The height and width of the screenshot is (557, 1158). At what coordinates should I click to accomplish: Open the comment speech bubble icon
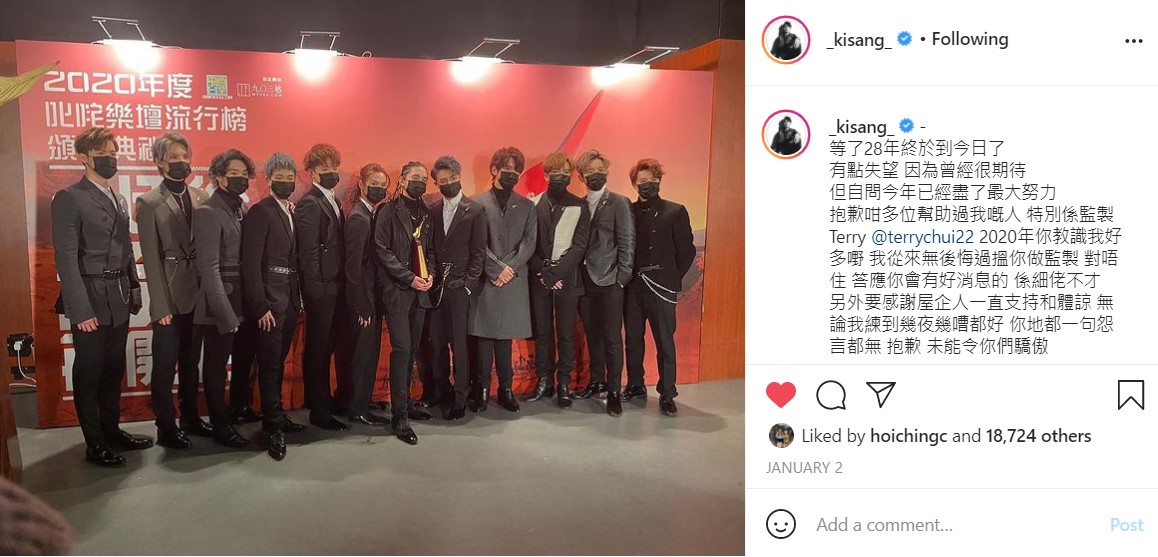[x=831, y=395]
